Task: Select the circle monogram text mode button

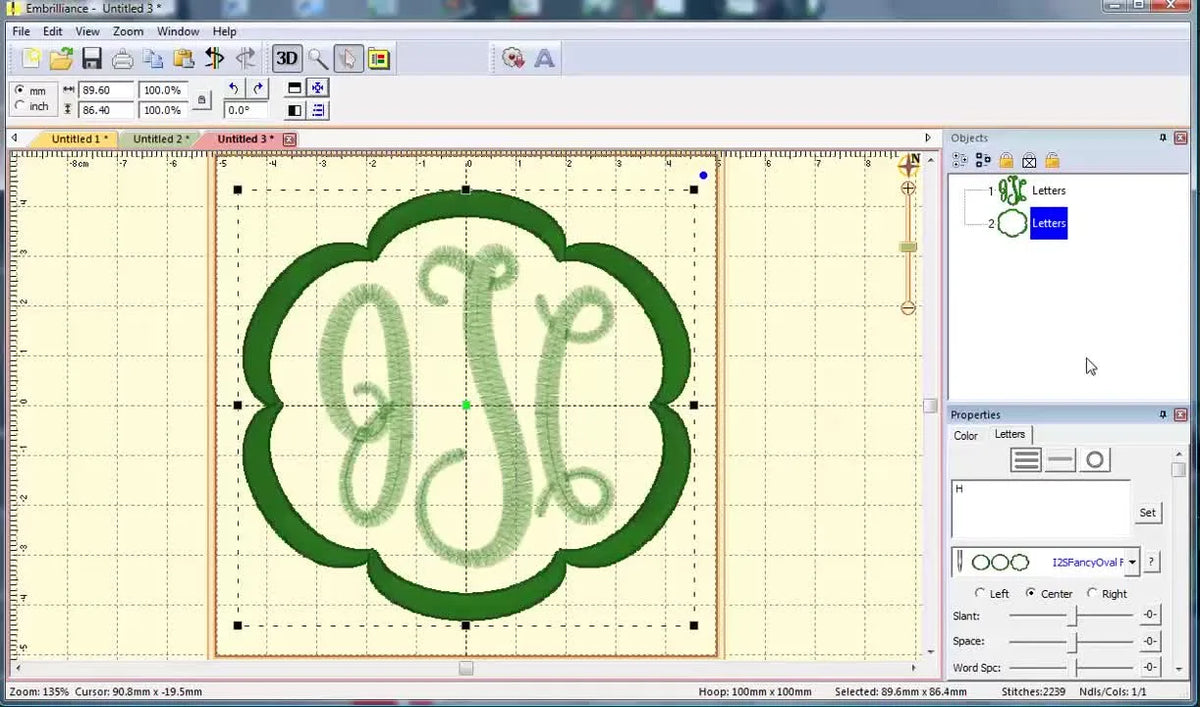Action: tap(1095, 460)
